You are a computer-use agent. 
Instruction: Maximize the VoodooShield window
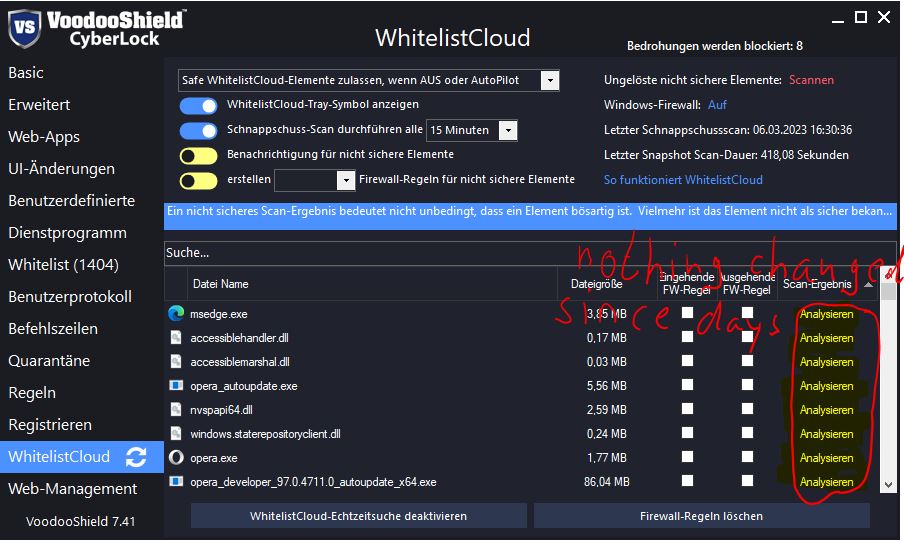861,17
